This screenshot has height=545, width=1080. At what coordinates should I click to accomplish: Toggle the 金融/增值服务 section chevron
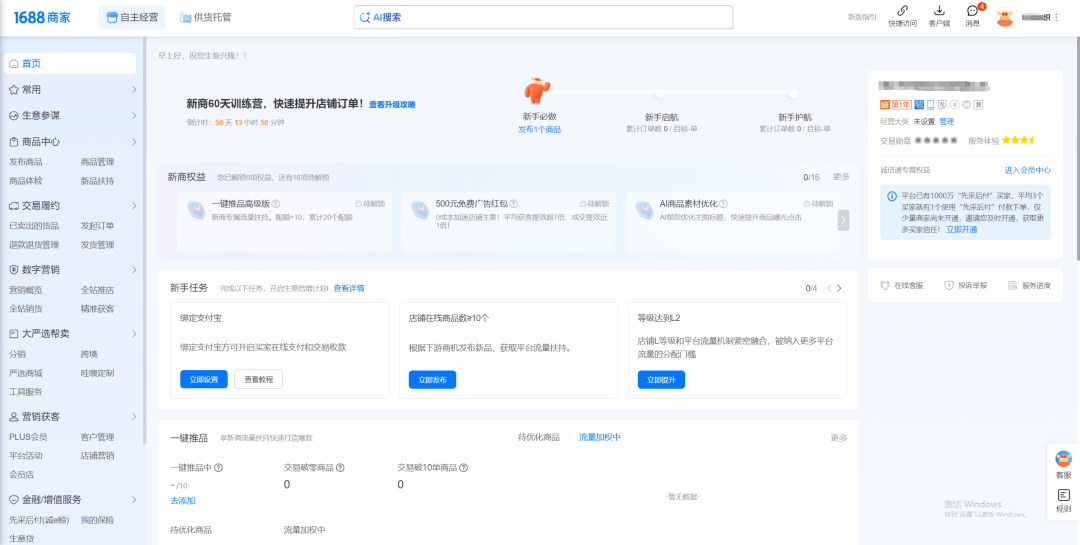point(134,500)
